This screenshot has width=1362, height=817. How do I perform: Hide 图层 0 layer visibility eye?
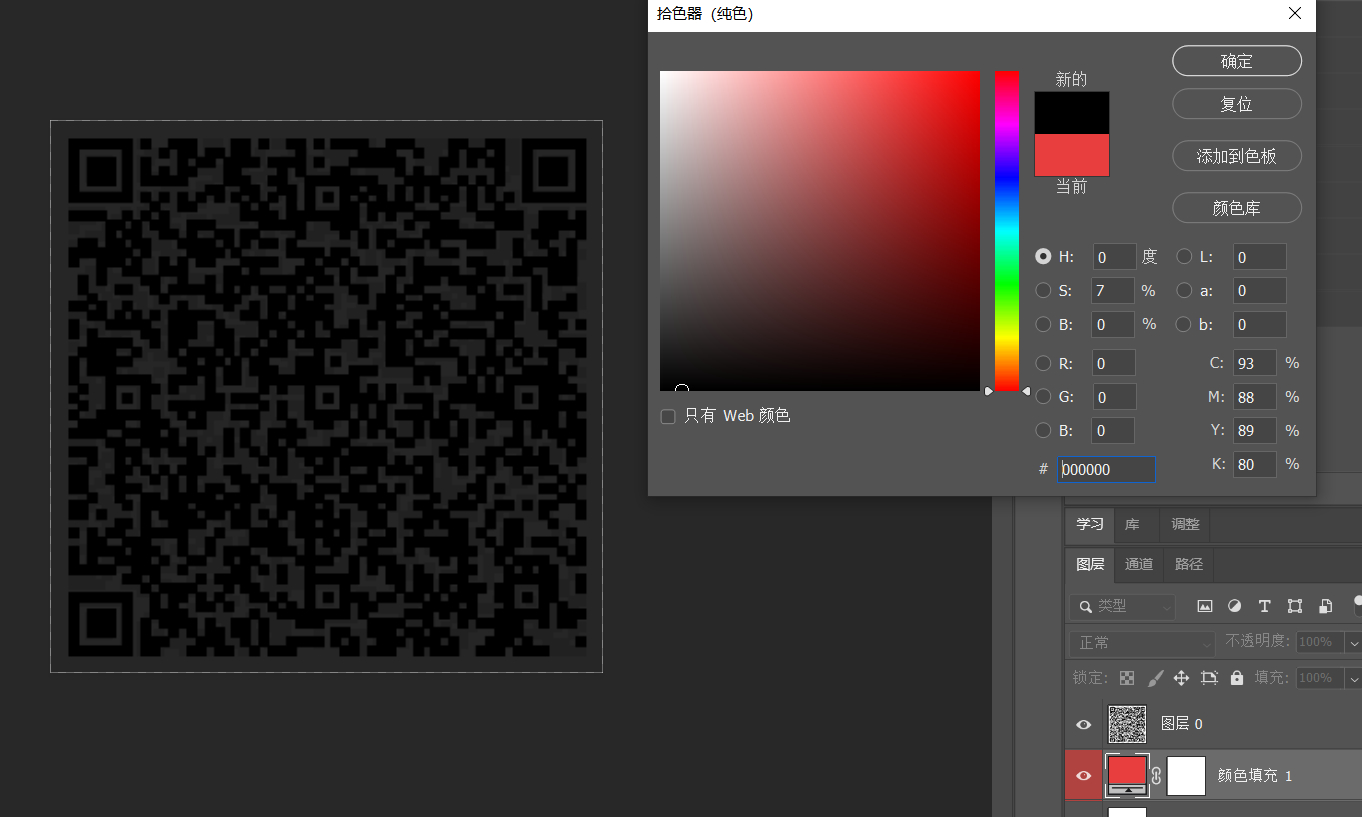[x=1083, y=724]
